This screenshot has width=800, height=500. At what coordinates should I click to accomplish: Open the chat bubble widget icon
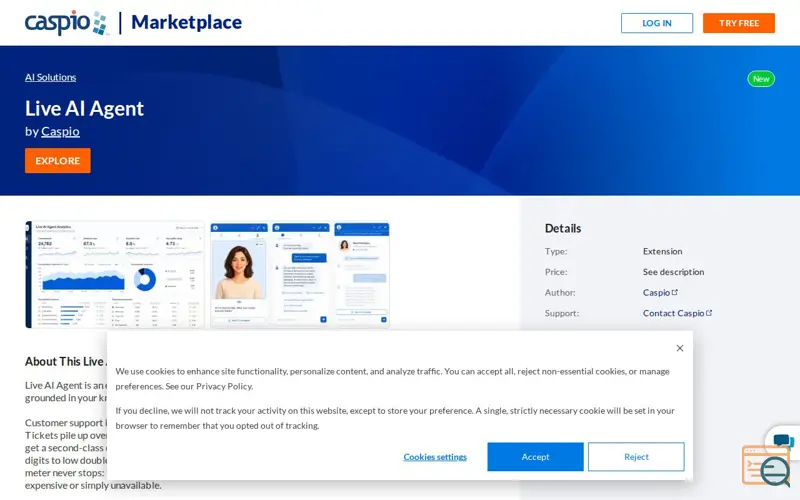pos(783,440)
